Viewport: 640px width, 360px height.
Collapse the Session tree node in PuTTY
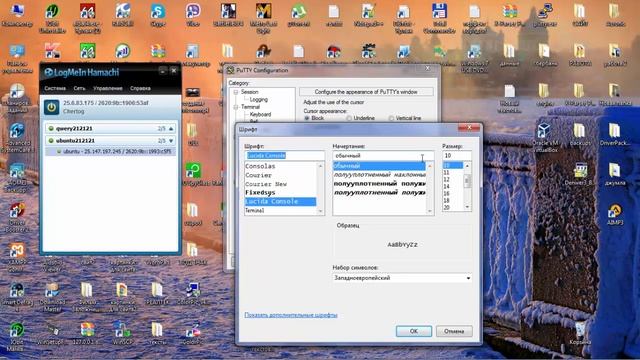(236, 92)
